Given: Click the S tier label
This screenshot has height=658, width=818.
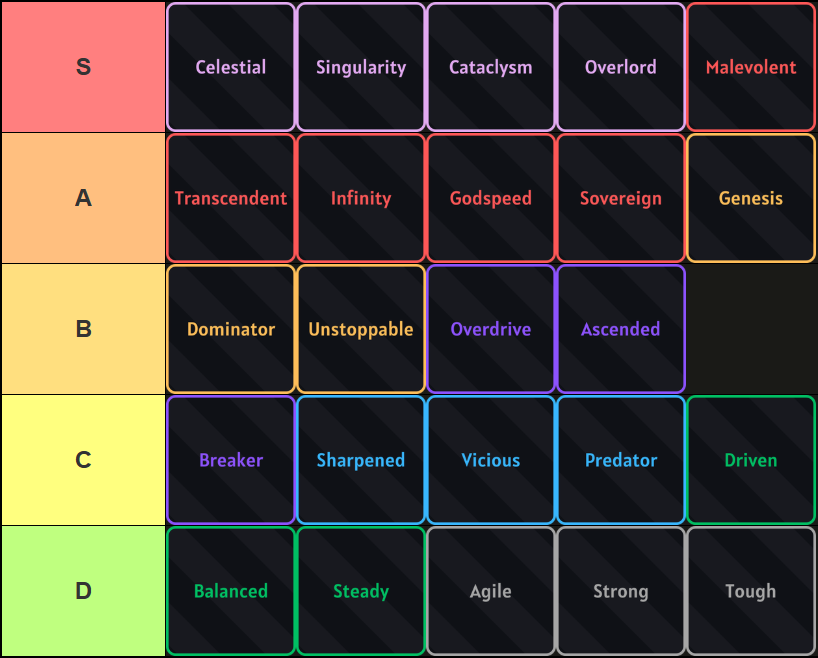Looking at the screenshot, I should (x=83, y=67).
